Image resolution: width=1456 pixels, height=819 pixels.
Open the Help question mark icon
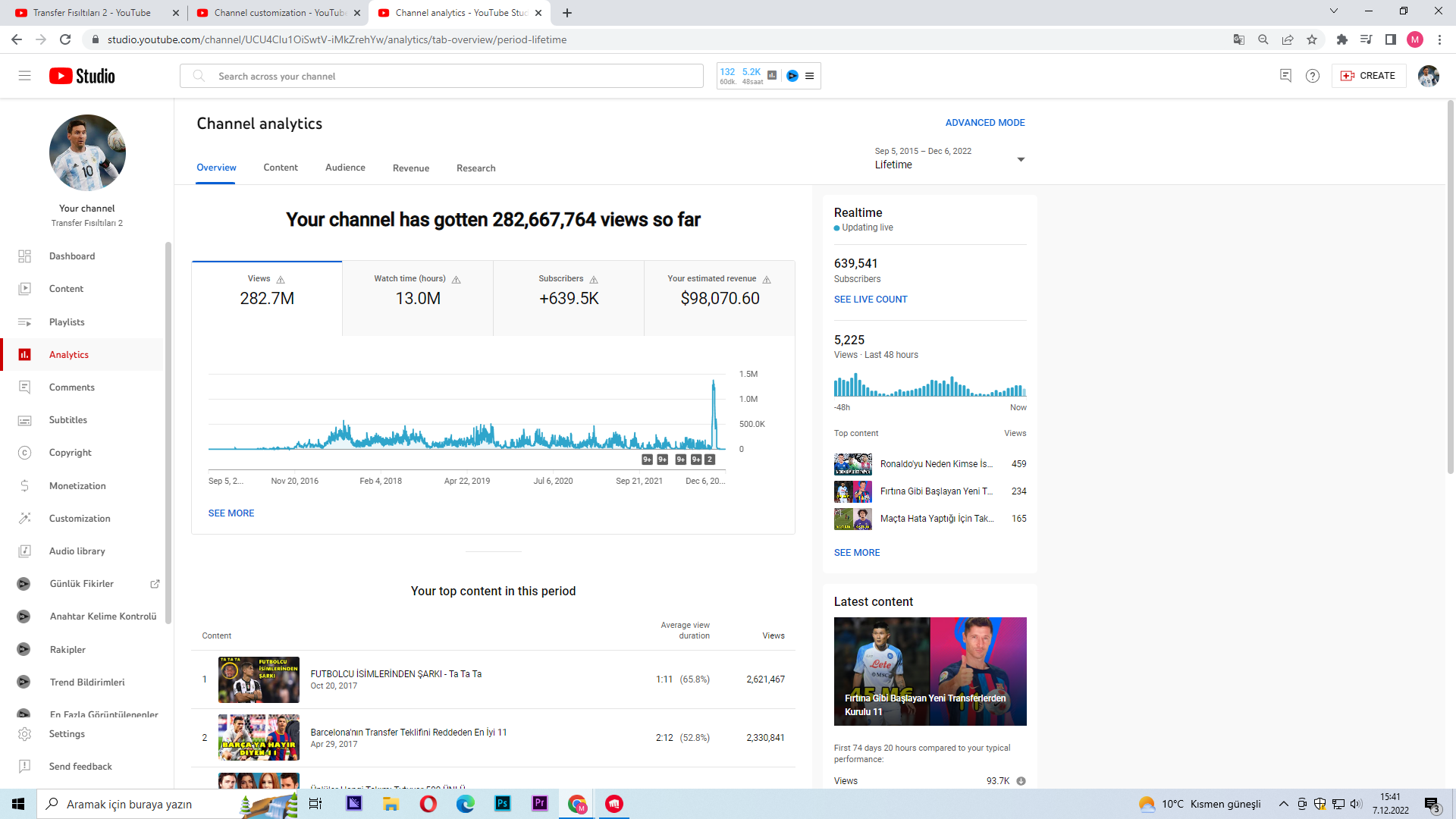(x=1313, y=76)
